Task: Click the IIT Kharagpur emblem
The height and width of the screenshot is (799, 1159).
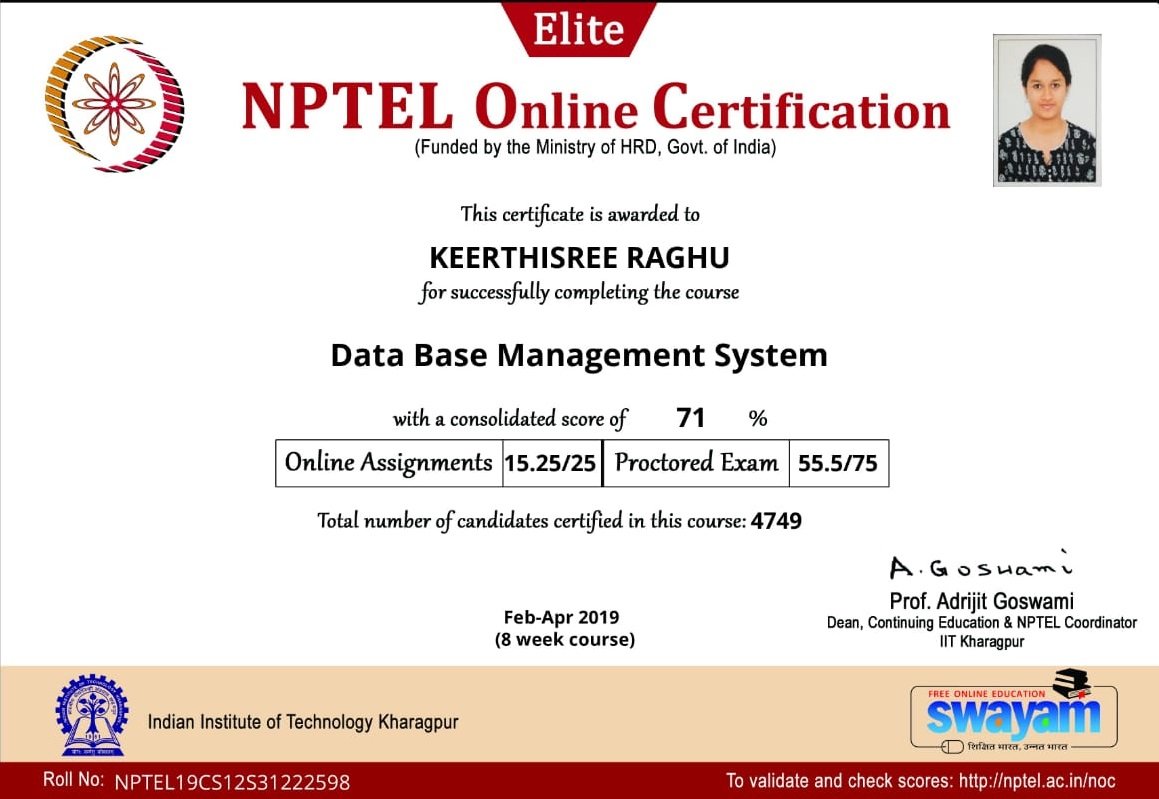Action: point(92,715)
